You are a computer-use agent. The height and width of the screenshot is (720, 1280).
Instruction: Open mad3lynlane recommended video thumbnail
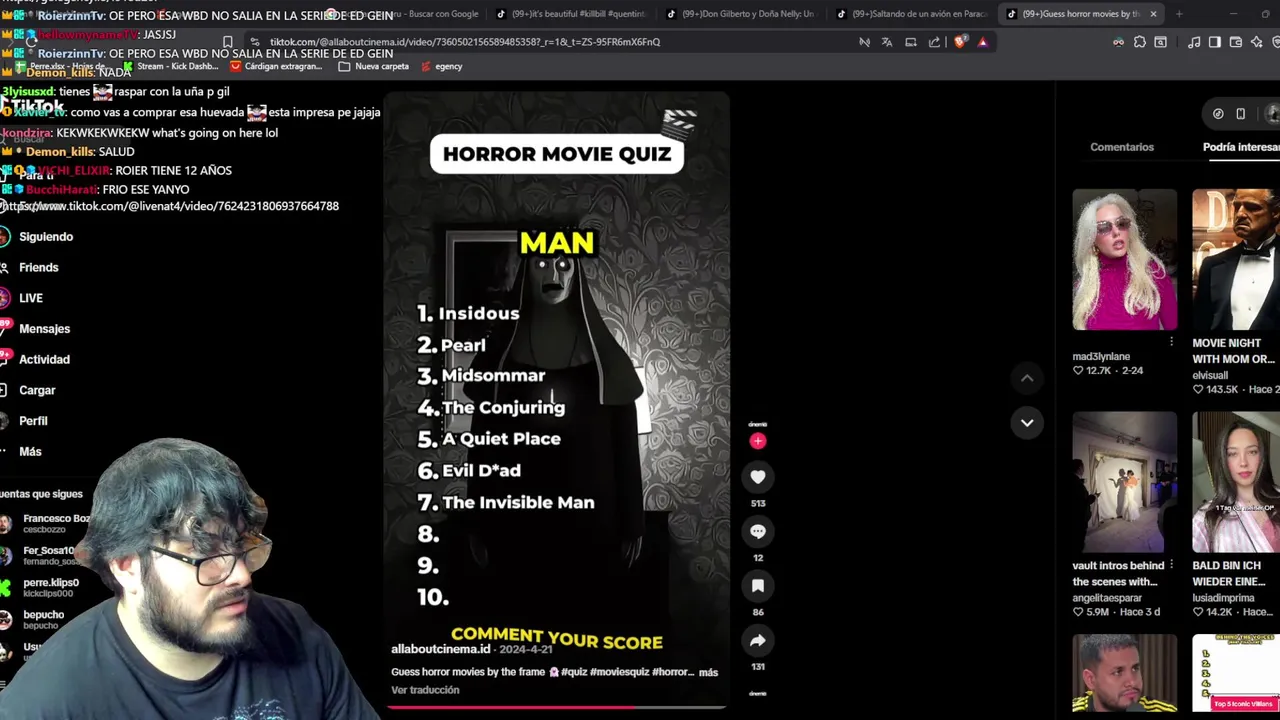[x=1125, y=259]
